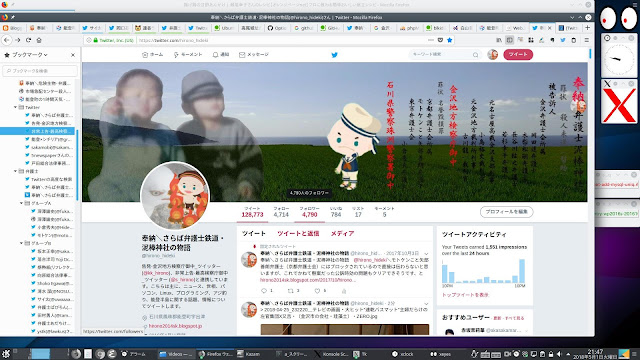
Task: Switch to the GitHub Optic tab
Action: [277, 28]
